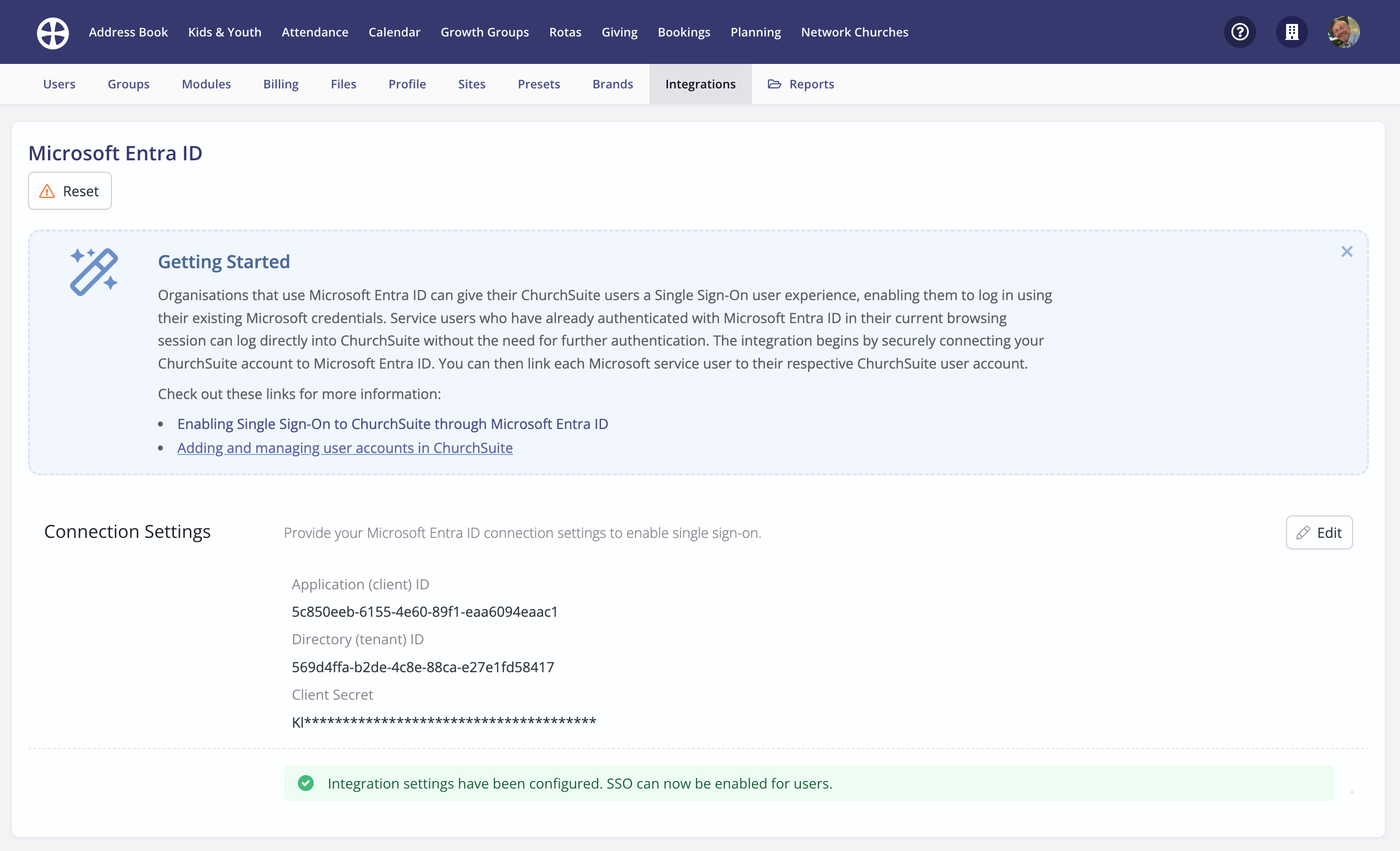
Task: Open the Rotas module
Action: tap(565, 32)
